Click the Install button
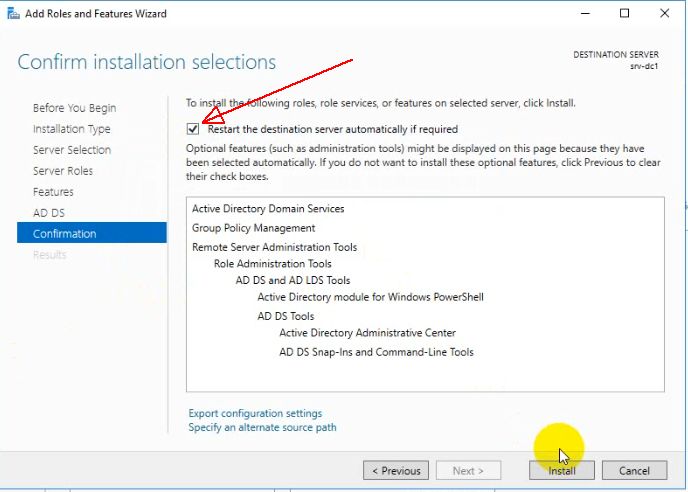Screen dimensions: 688x492 562,470
